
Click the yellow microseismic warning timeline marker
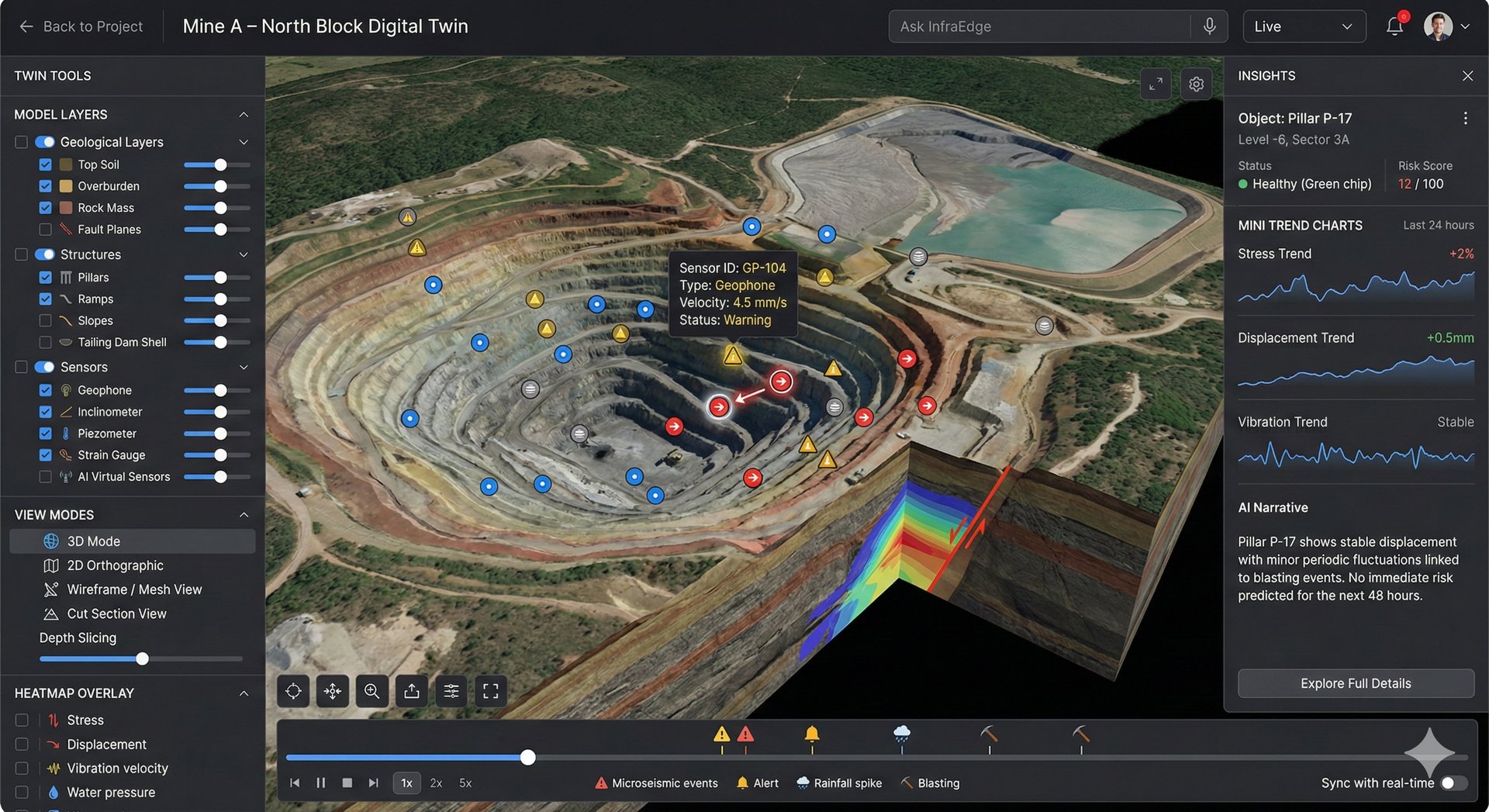coord(722,734)
